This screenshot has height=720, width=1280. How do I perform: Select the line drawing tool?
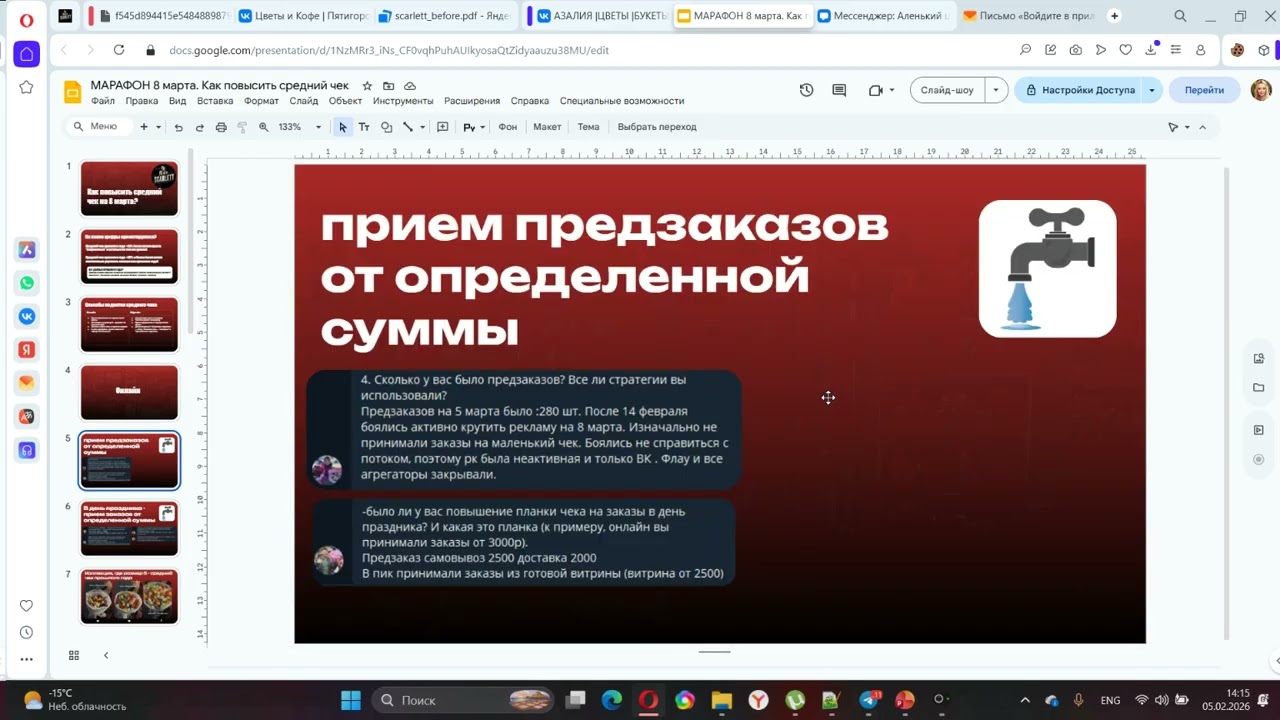(408, 127)
